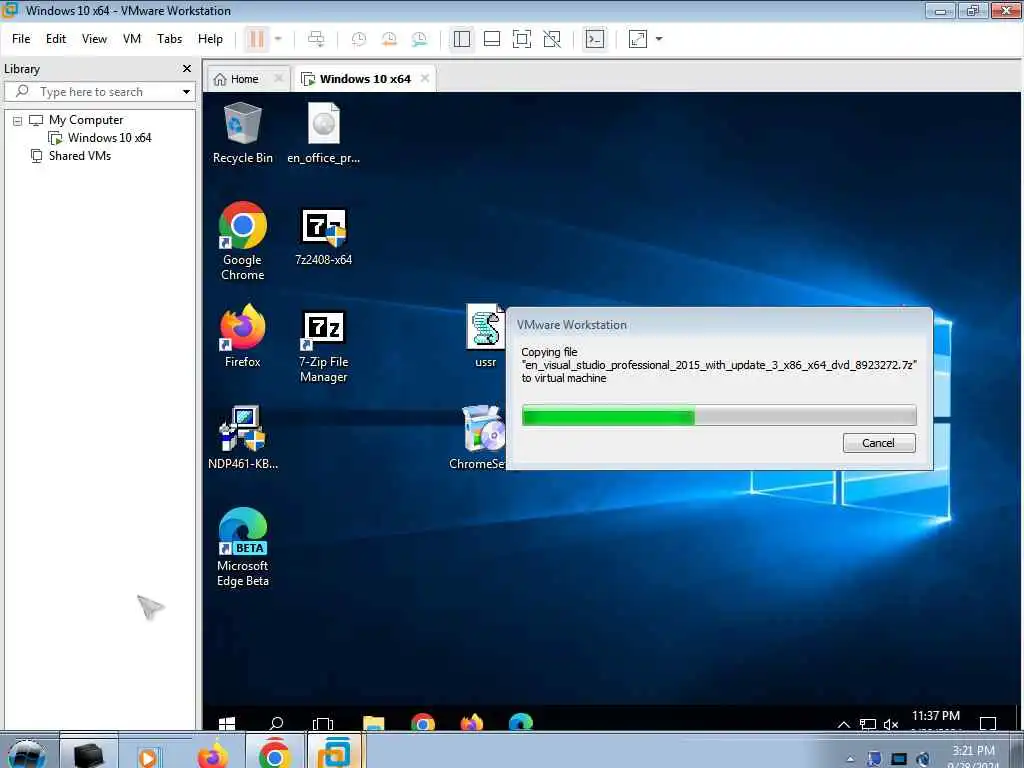Open the Help menu
This screenshot has height=768, width=1024.
click(x=210, y=39)
